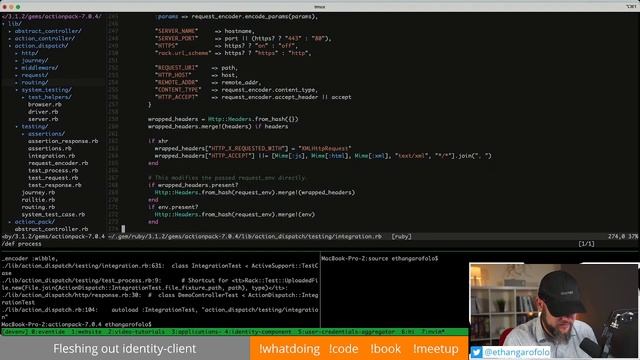The image size is (640, 360).
Task: Click the [1/1] search match counter
Action: point(586,244)
